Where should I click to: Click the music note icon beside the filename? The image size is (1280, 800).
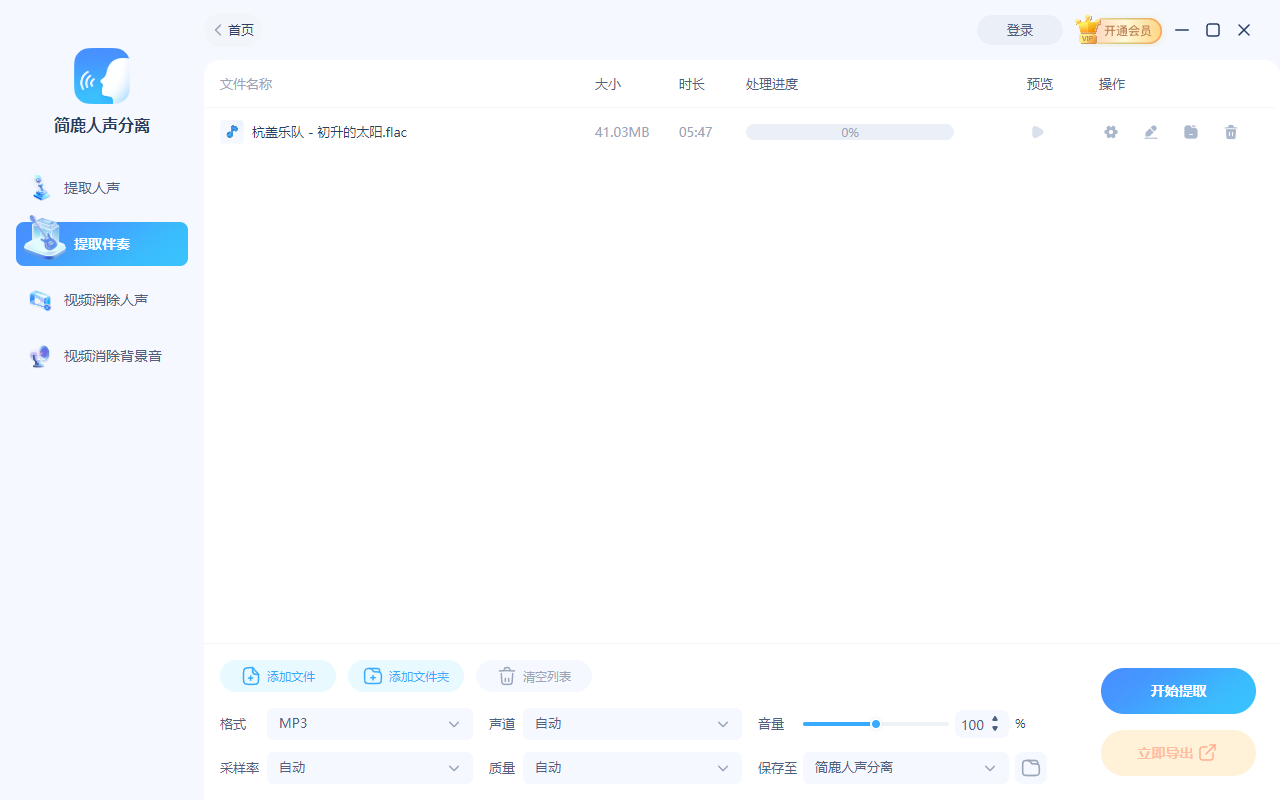click(x=231, y=131)
